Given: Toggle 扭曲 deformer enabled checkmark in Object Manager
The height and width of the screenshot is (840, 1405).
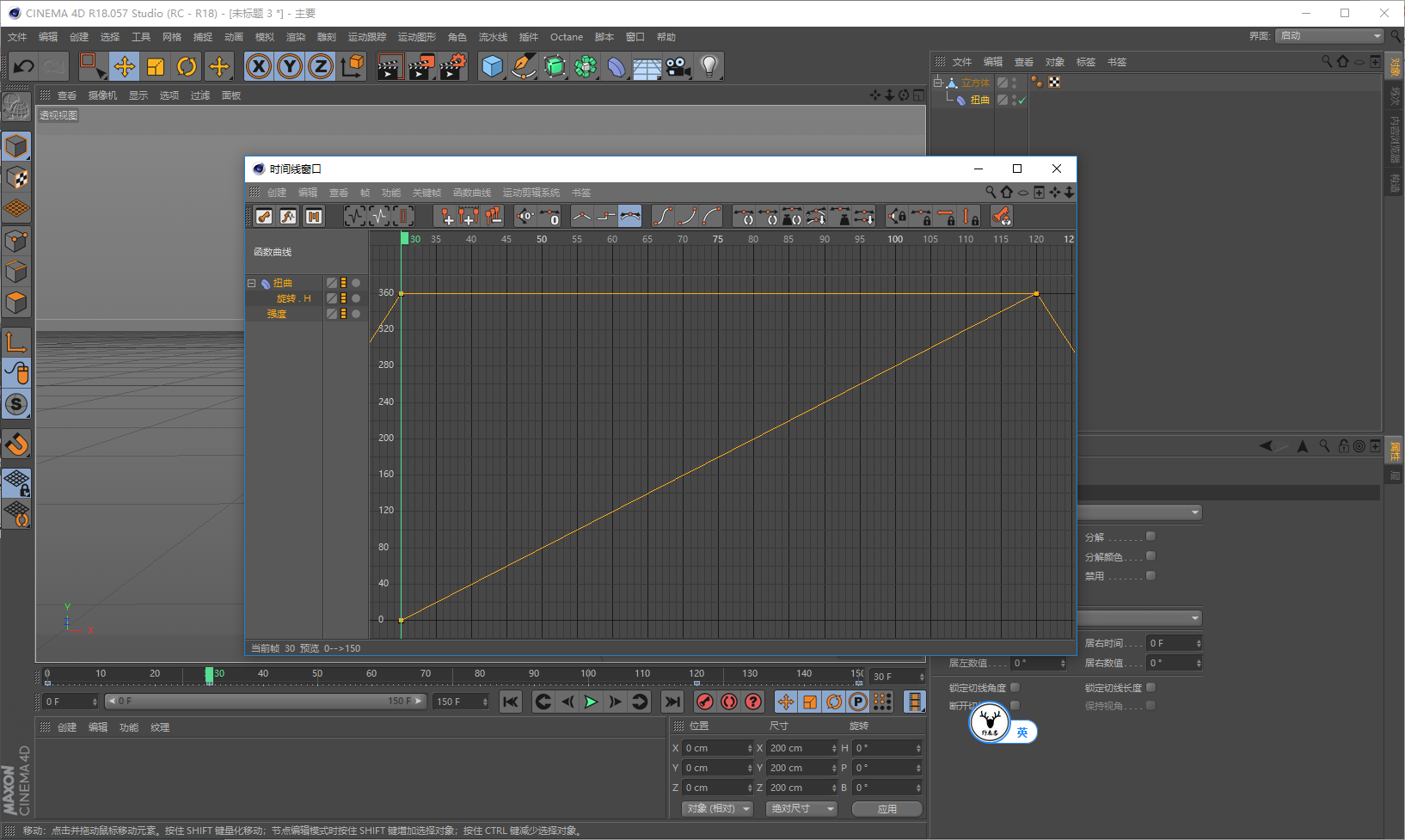Looking at the screenshot, I should coord(1022,101).
